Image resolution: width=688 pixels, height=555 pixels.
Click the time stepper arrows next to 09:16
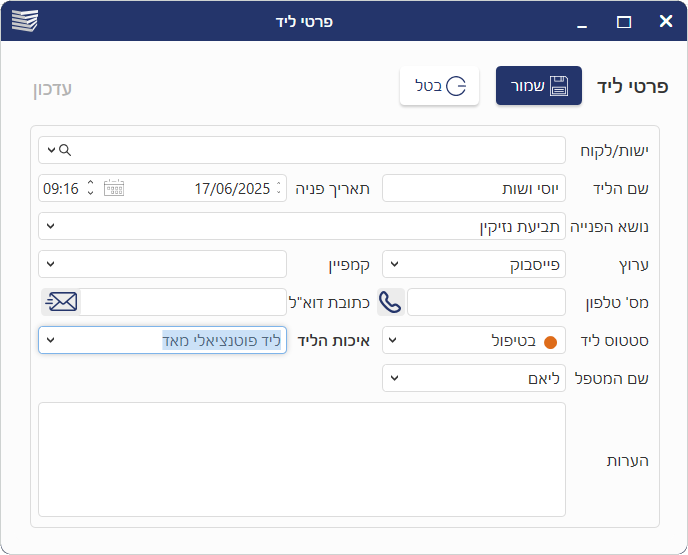click(90, 188)
